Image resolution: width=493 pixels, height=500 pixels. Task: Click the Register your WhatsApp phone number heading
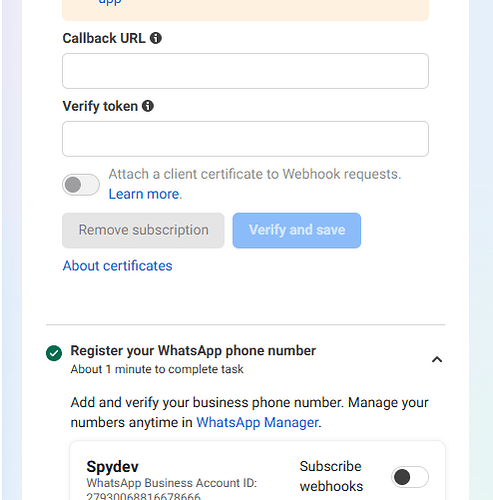click(x=193, y=351)
